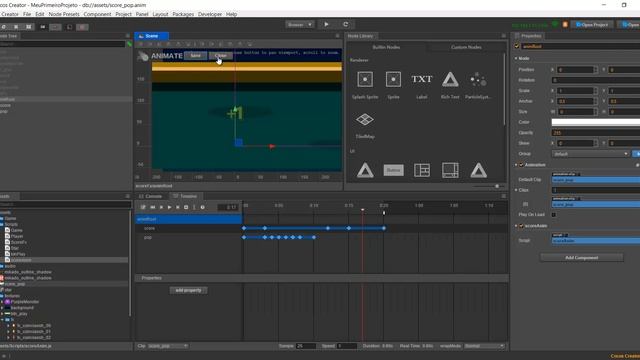Click the add property button

pyautogui.click(x=188, y=290)
